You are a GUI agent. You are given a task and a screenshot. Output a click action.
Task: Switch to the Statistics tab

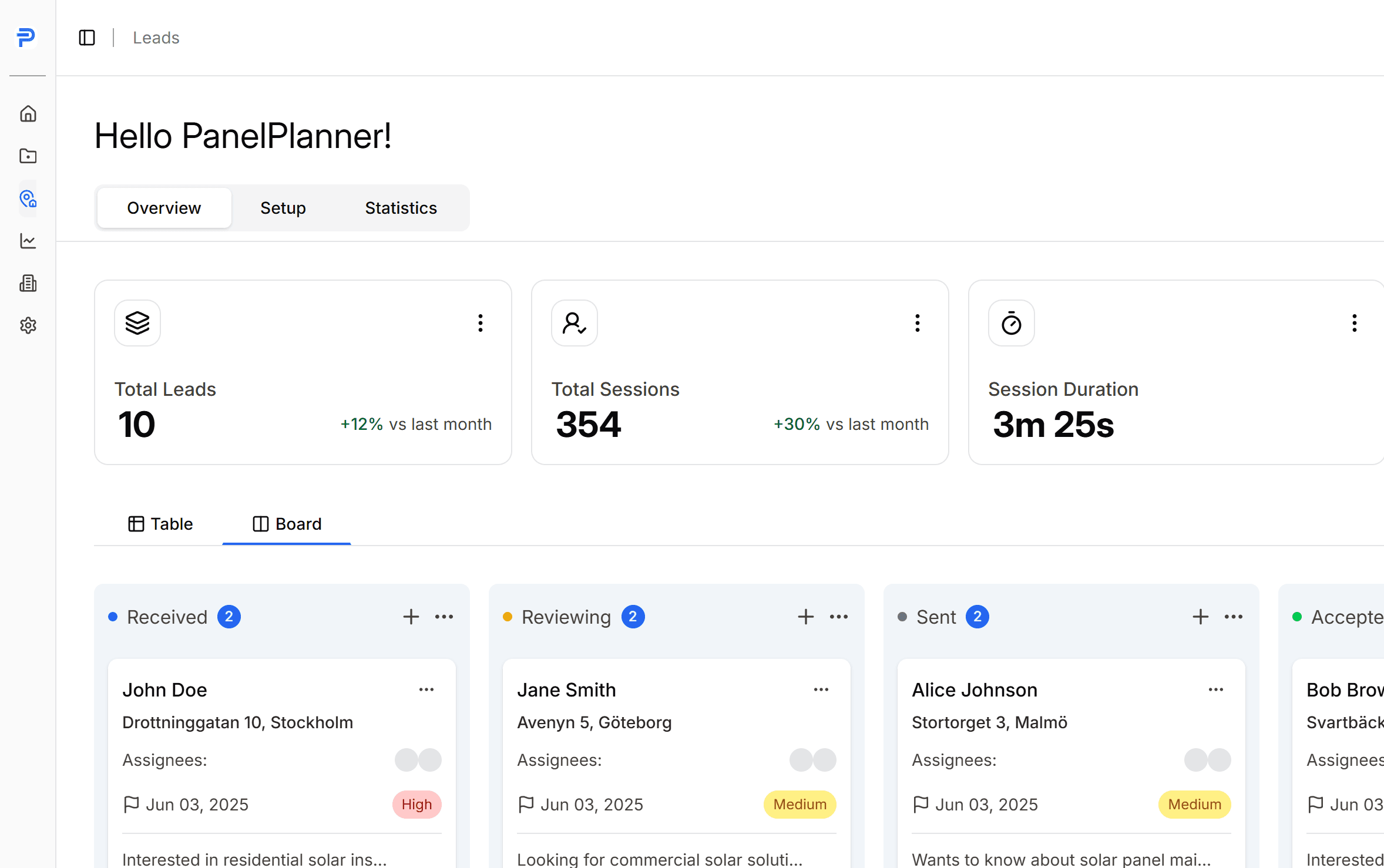coord(401,208)
